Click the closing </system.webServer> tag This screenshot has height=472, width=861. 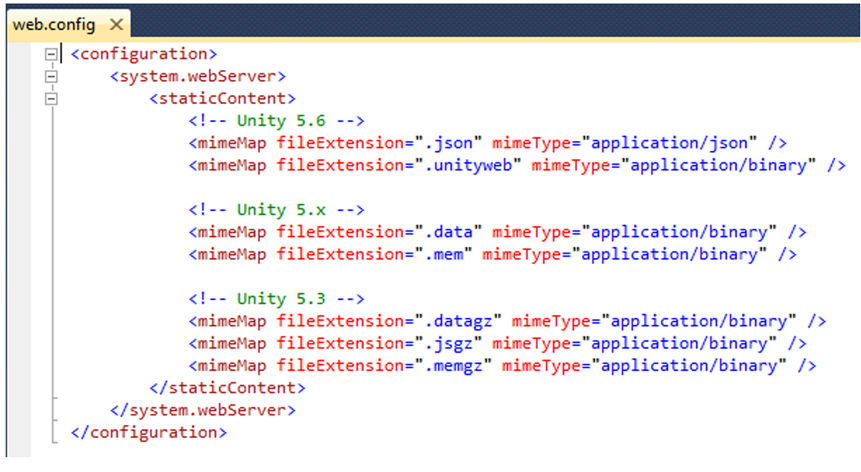(203, 410)
